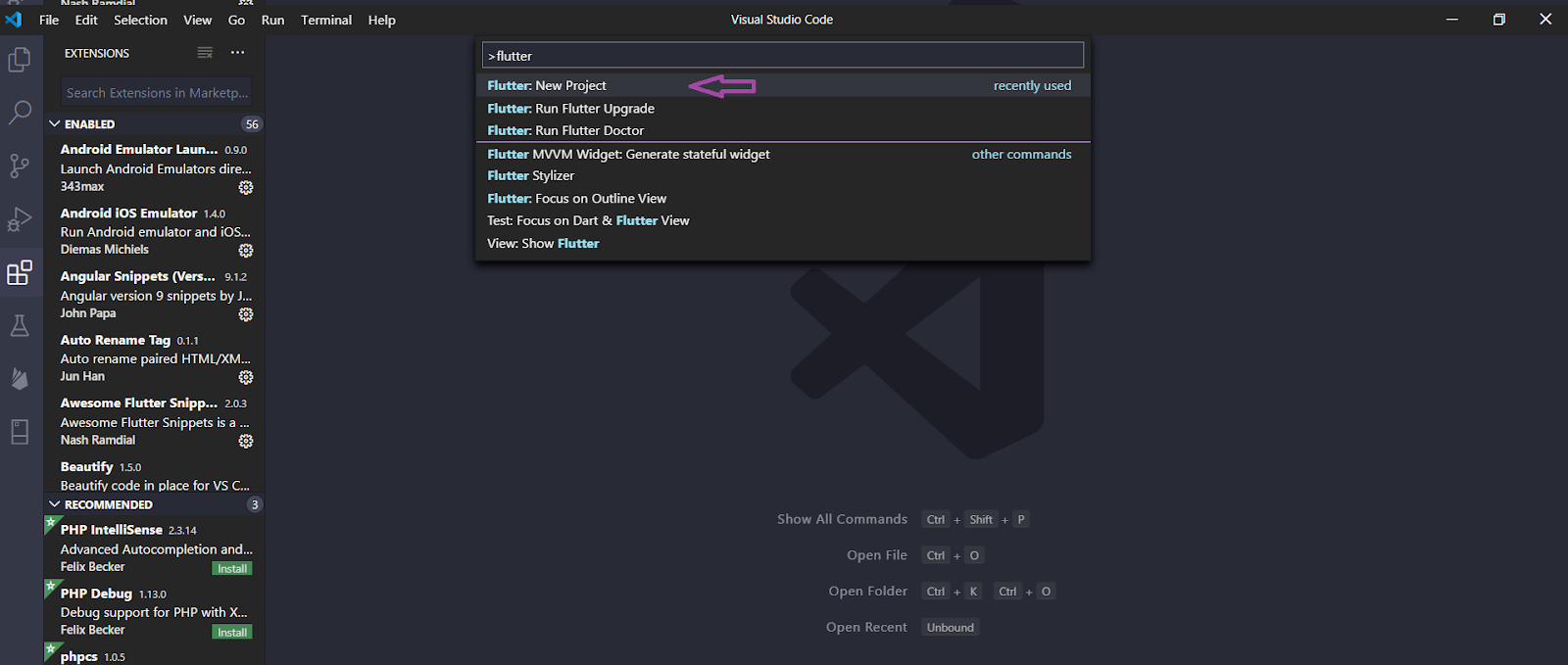
Task: Open gear settings for Angular Snippets
Action: click(x=246, y=314)
